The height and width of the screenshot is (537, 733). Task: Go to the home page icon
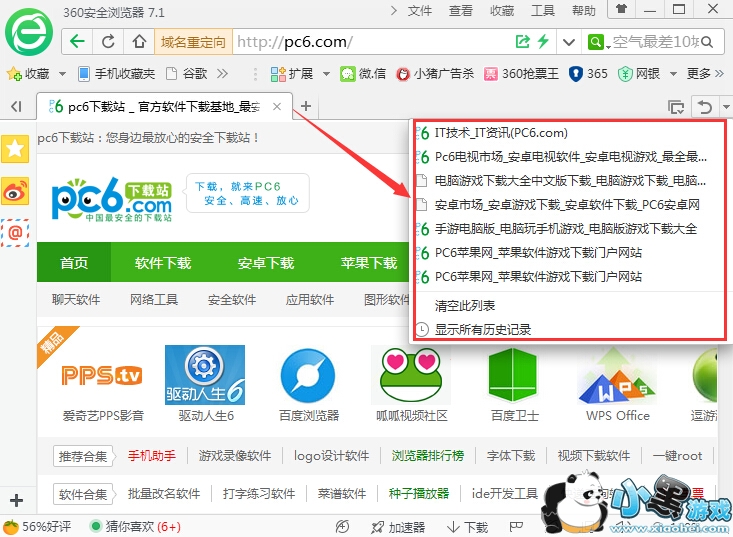pyautogui.click(x=139, y=42)
